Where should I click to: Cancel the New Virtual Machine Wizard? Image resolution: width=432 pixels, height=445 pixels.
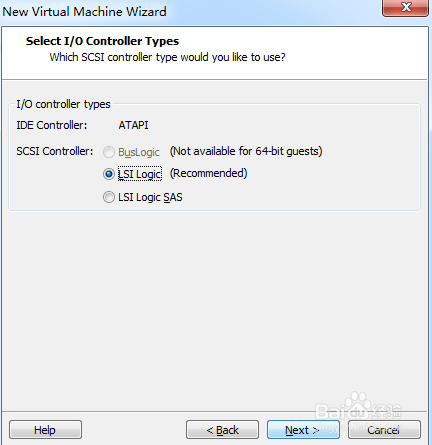[x=384, y=430]
